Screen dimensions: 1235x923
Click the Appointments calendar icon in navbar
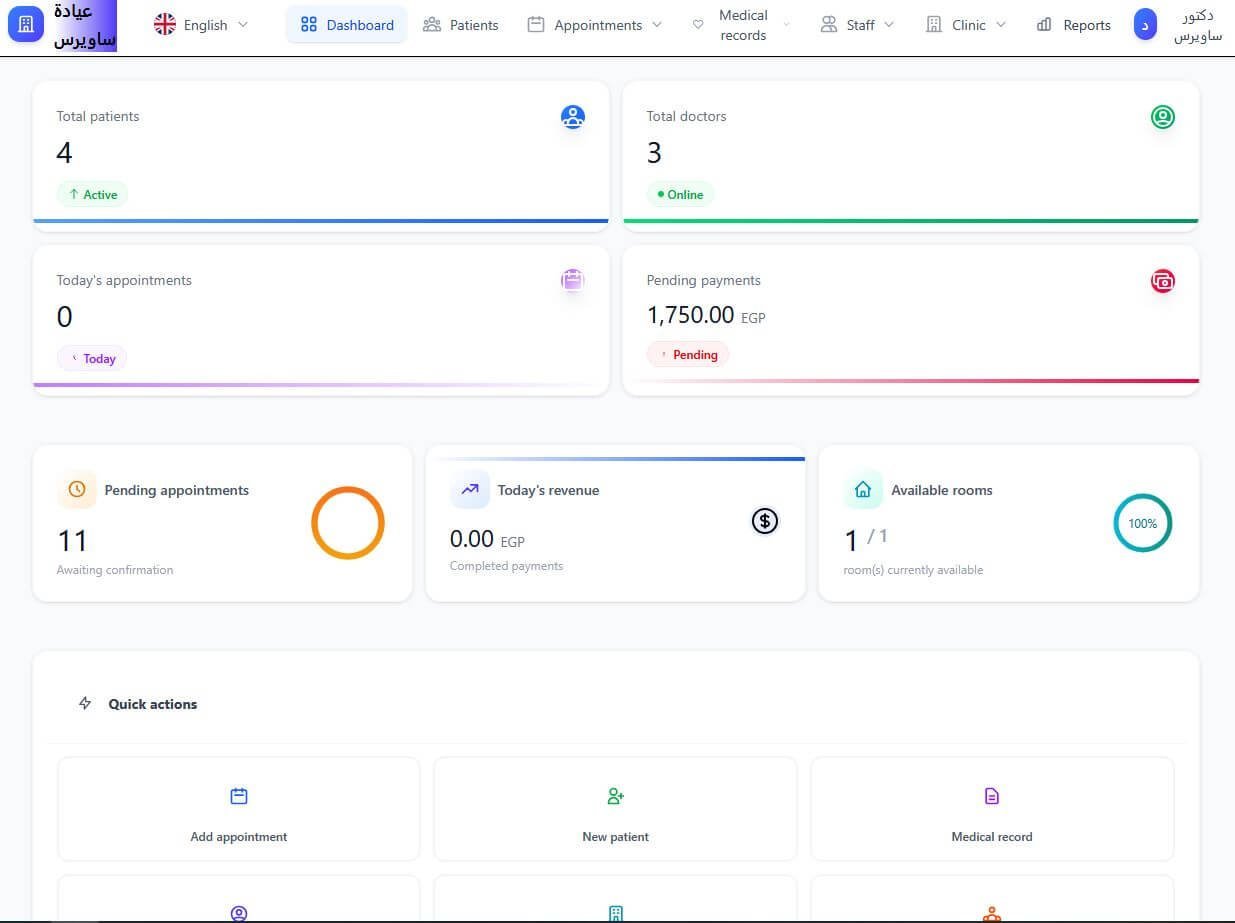(x=536, y=25)
